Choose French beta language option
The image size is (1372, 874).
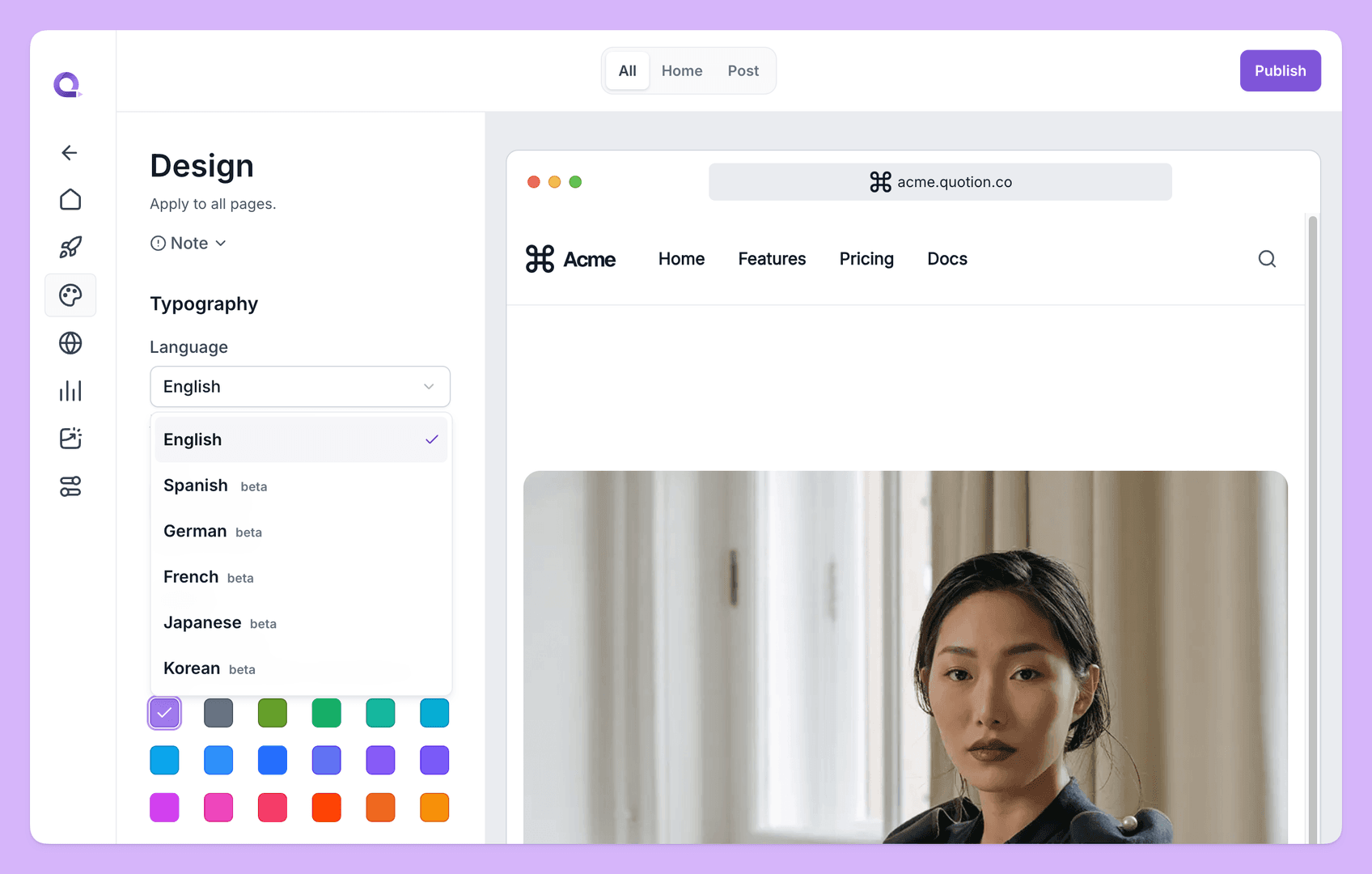tap(301, 577)
